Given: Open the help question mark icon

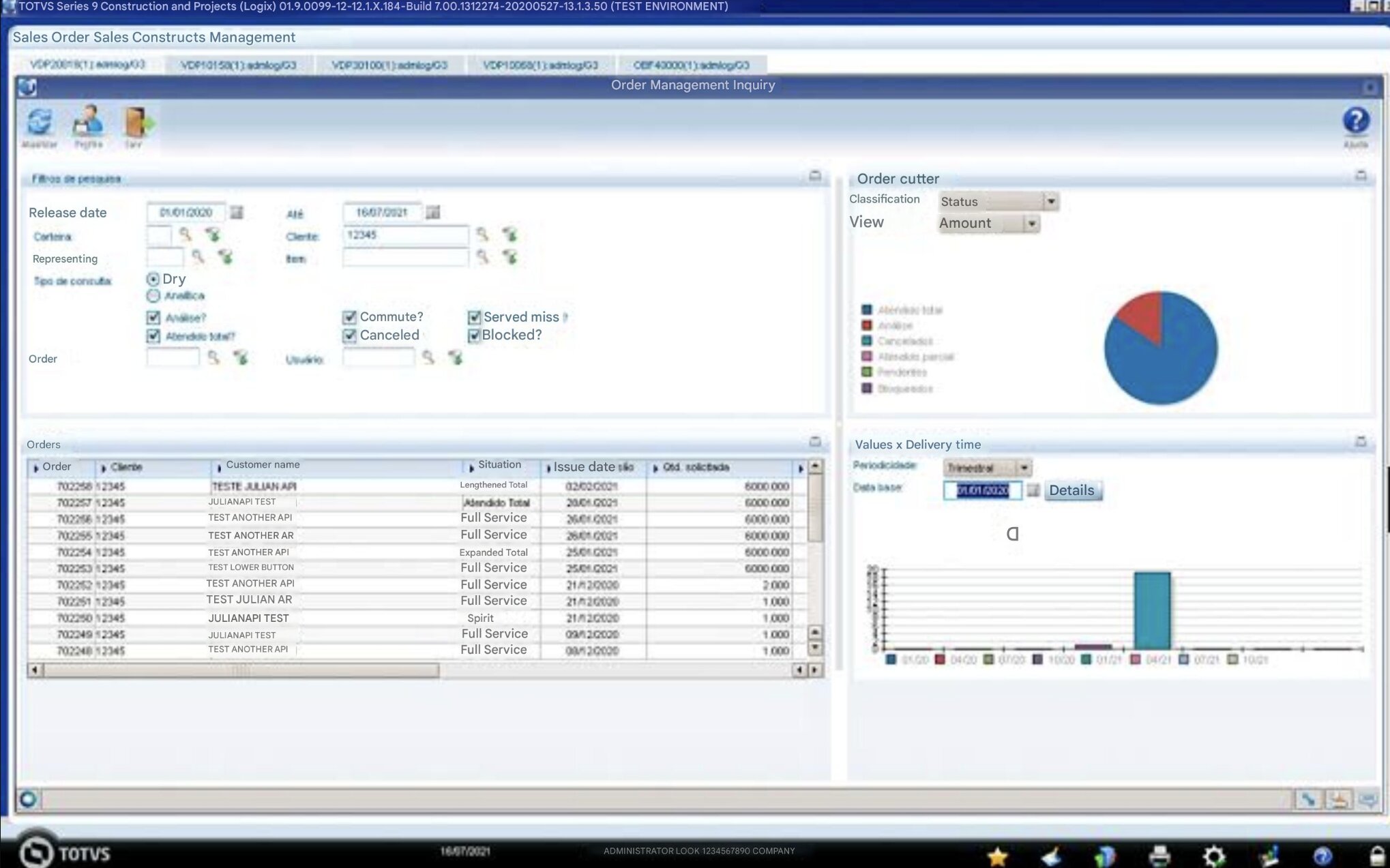Looking at the screenshot, I should coord(1355,121).
